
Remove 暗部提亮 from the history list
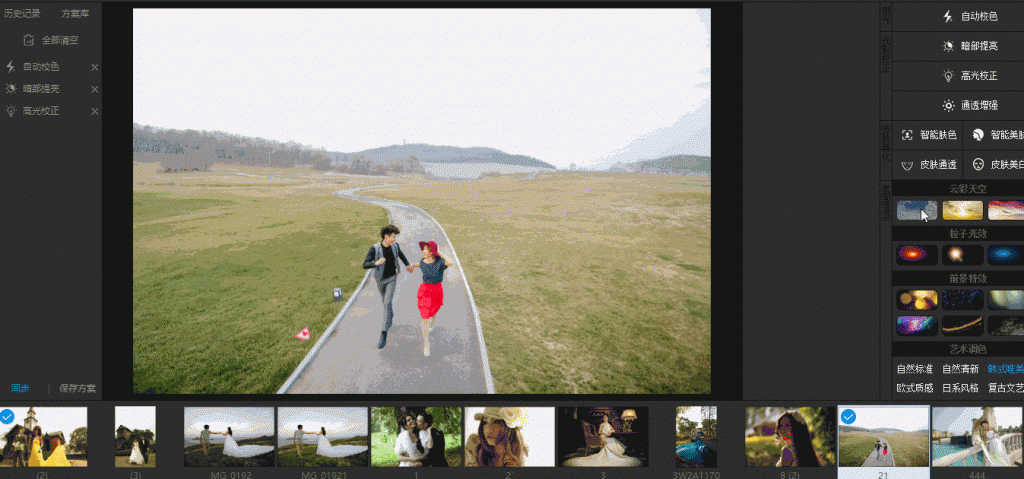click(x=95, y=89)
